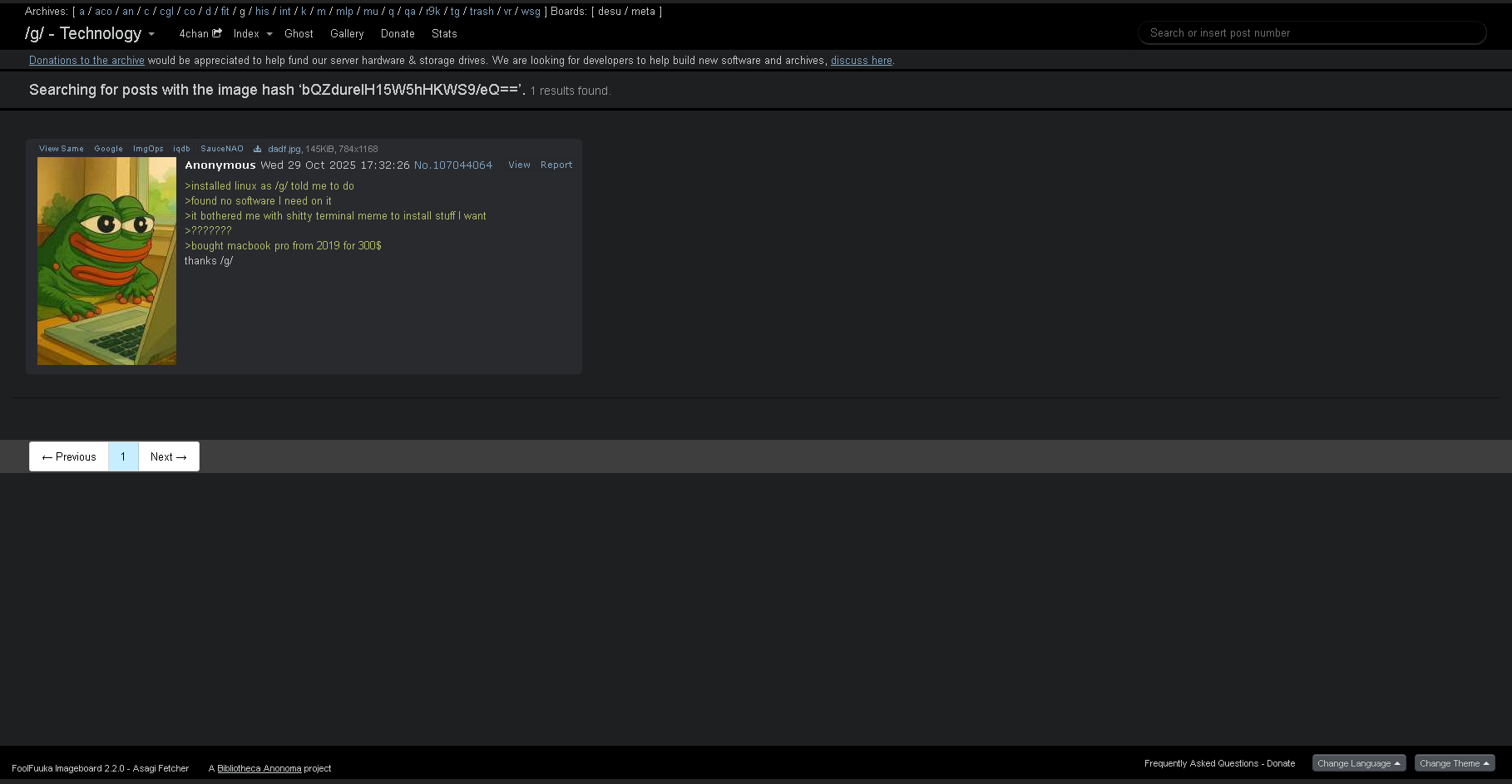
Task: Open the desu board link
Action: click(x=610, y=12)
